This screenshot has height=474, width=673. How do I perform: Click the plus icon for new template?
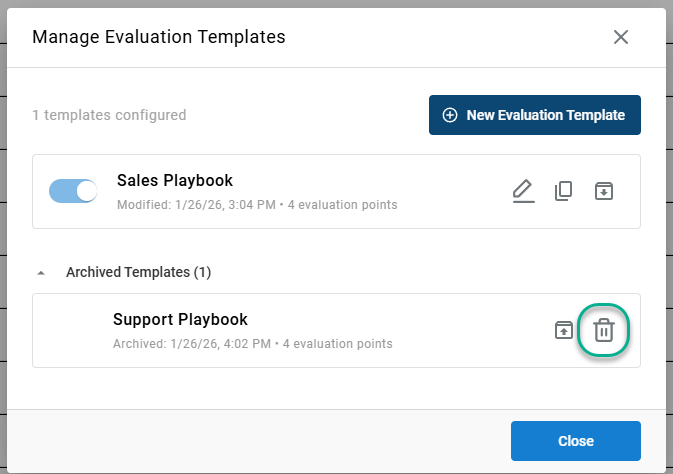tap(449, 115)
